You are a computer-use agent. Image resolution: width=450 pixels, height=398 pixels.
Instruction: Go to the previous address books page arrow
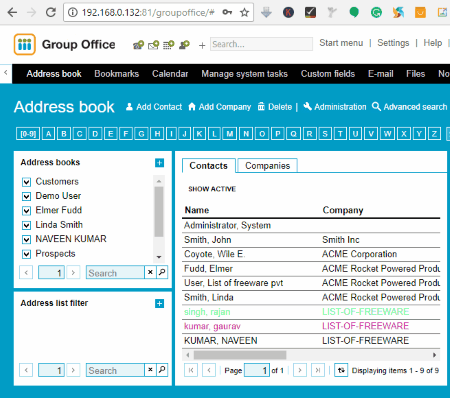[x=26, y=272]
